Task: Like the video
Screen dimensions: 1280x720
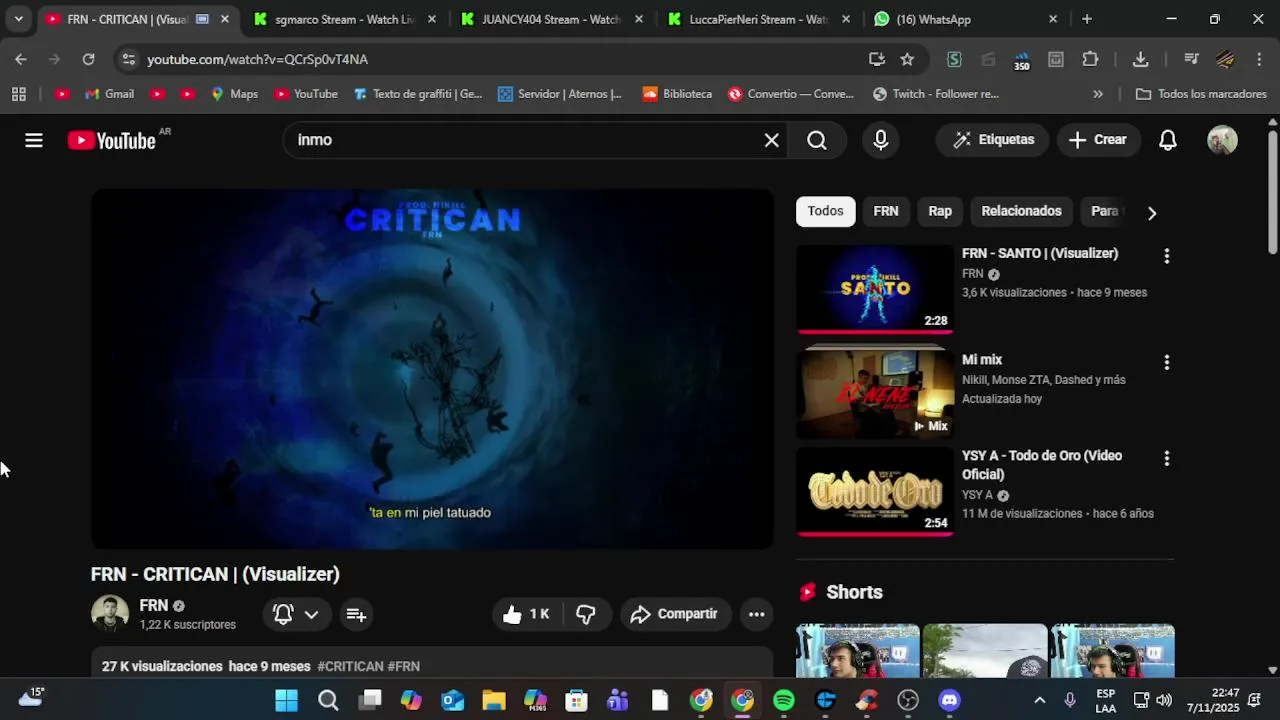Action: (528, 614)
